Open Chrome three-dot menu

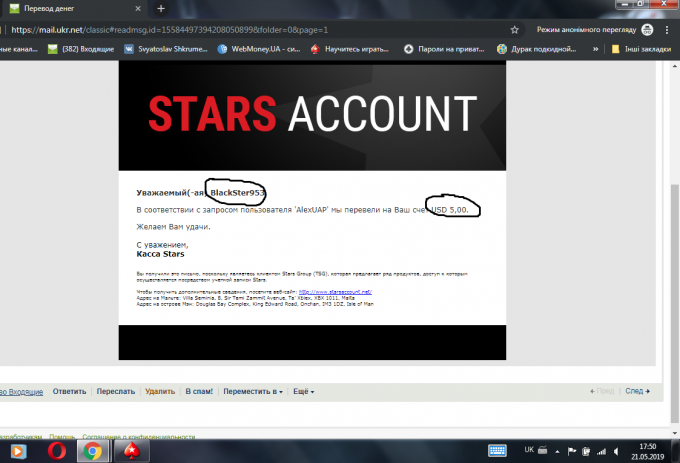[667, 29]
